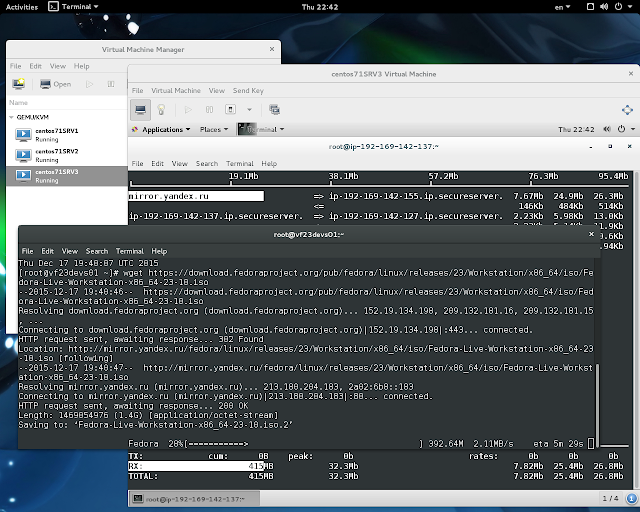Collapse the QEMU/KVM connection tree
The width and height of the screenshot is (640, 512).
click(11, 117)
